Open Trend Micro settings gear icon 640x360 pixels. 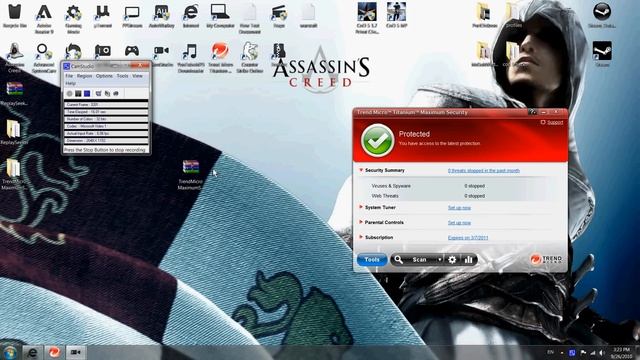452,260
